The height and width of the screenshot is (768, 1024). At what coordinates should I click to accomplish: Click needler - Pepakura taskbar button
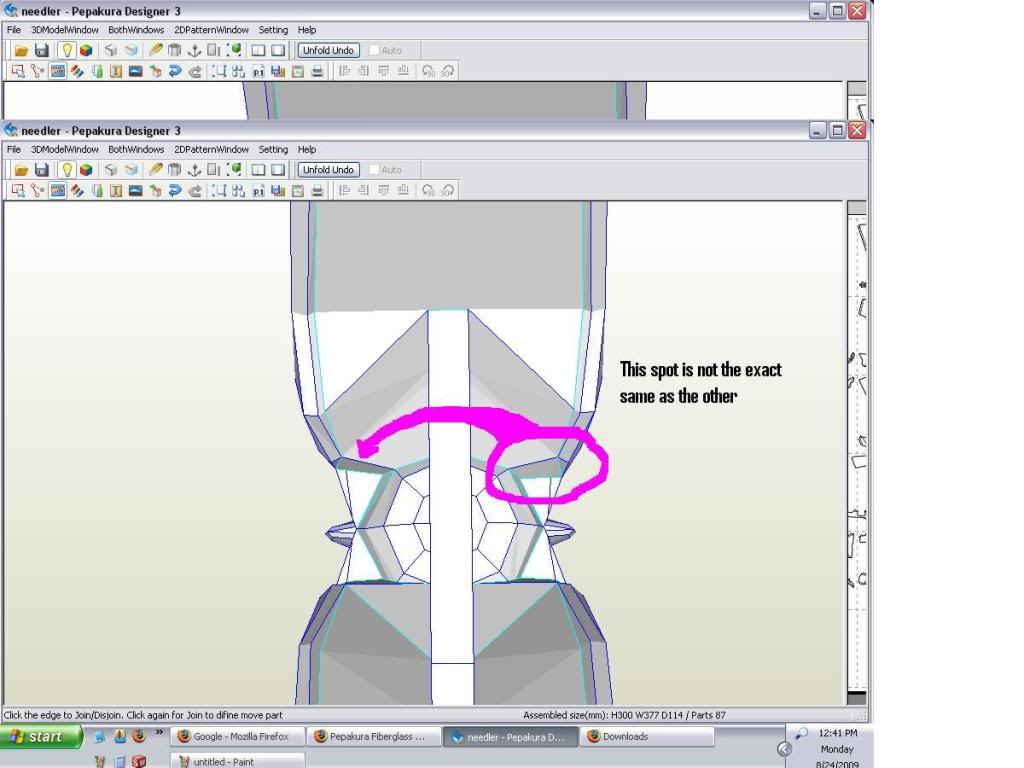tap(510, 737)
